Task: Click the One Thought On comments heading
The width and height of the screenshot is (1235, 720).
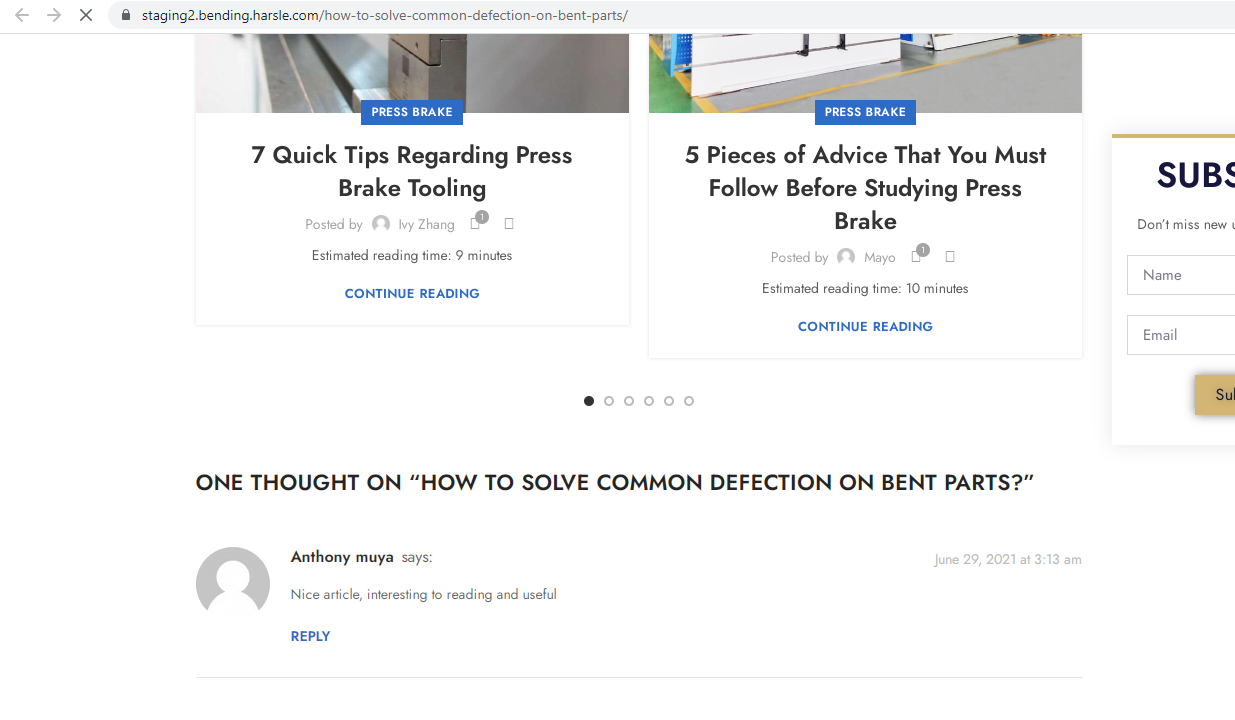Action: (x=615, y=482)
